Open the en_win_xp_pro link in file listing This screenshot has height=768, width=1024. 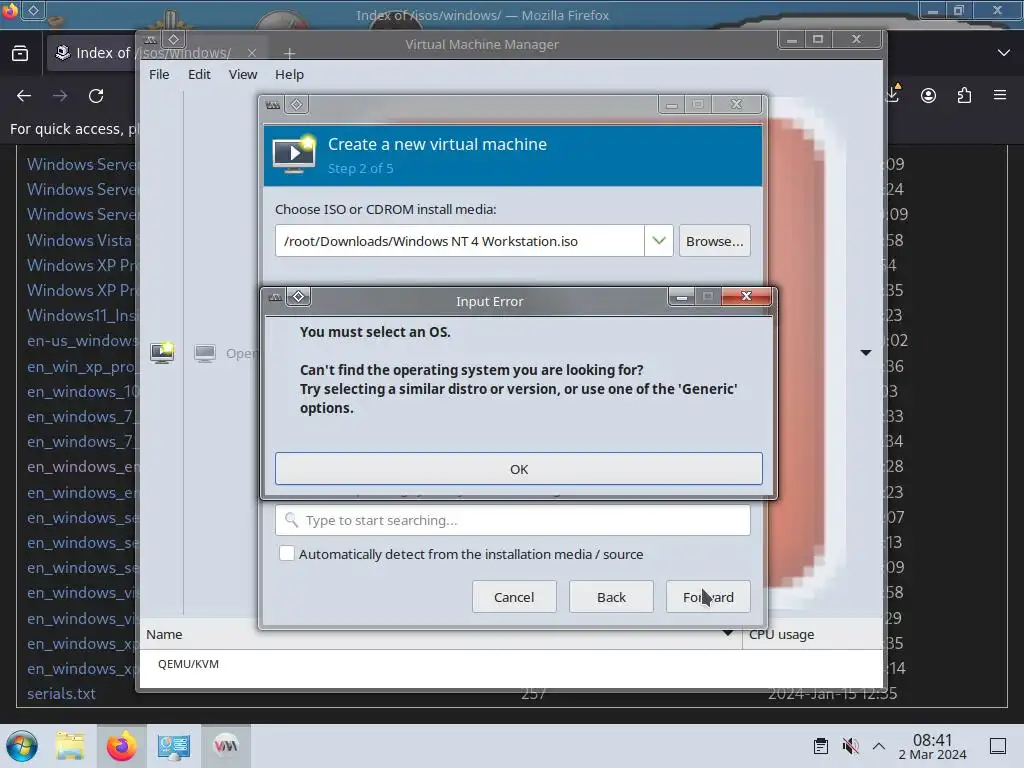(81, 366)
